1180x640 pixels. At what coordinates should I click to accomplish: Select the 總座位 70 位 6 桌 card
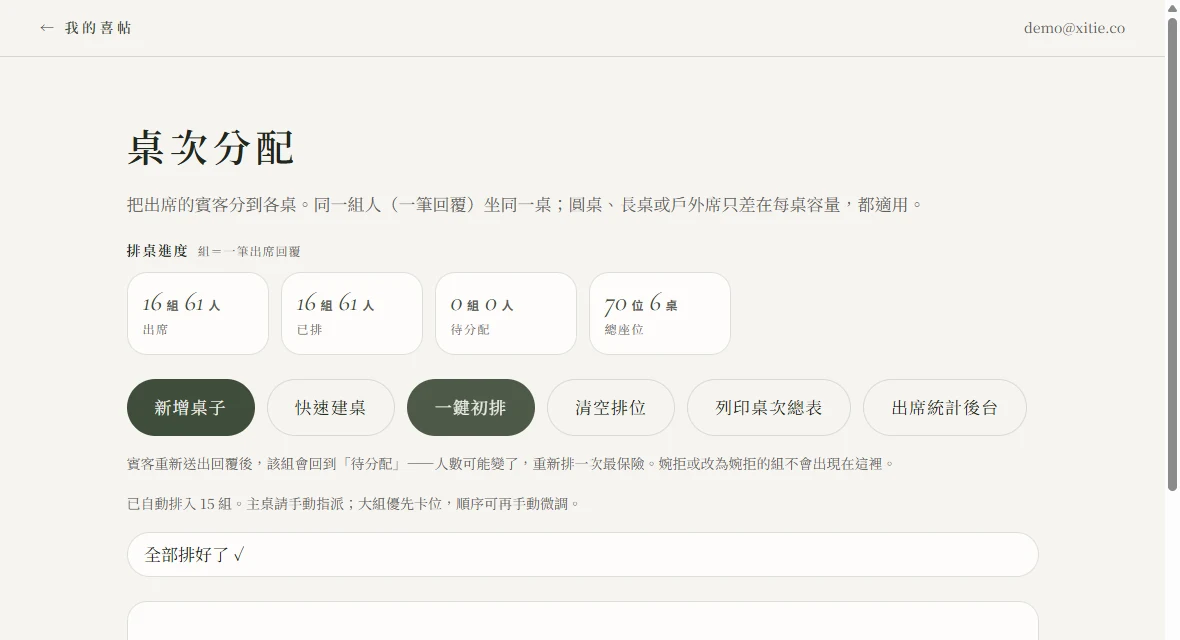click(659, 313)
